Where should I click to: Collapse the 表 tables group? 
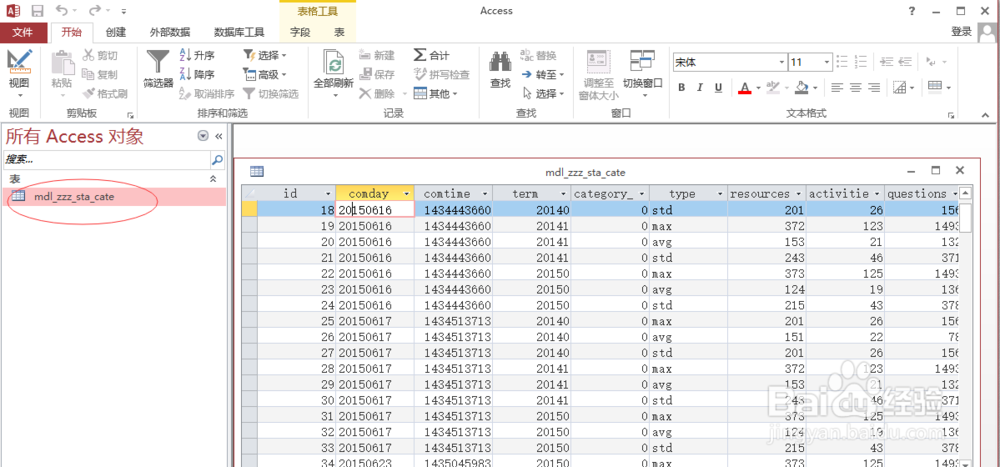pyautogui.click(x=214, y=180)
